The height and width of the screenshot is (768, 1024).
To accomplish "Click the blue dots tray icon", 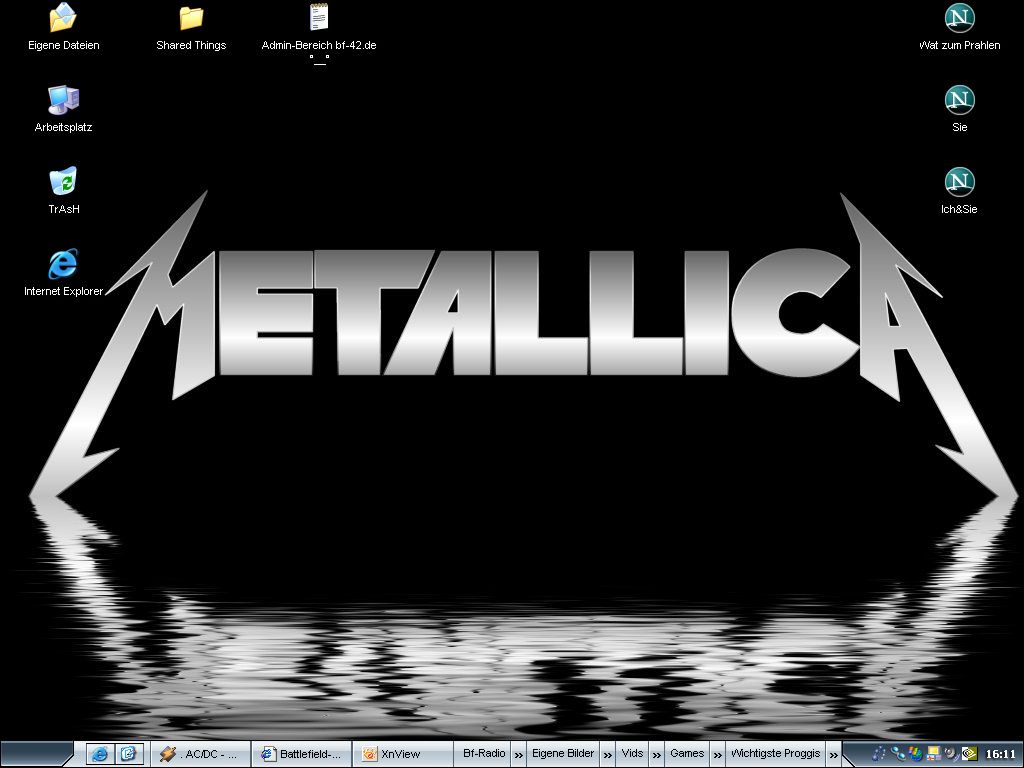I will coord(878,754).
